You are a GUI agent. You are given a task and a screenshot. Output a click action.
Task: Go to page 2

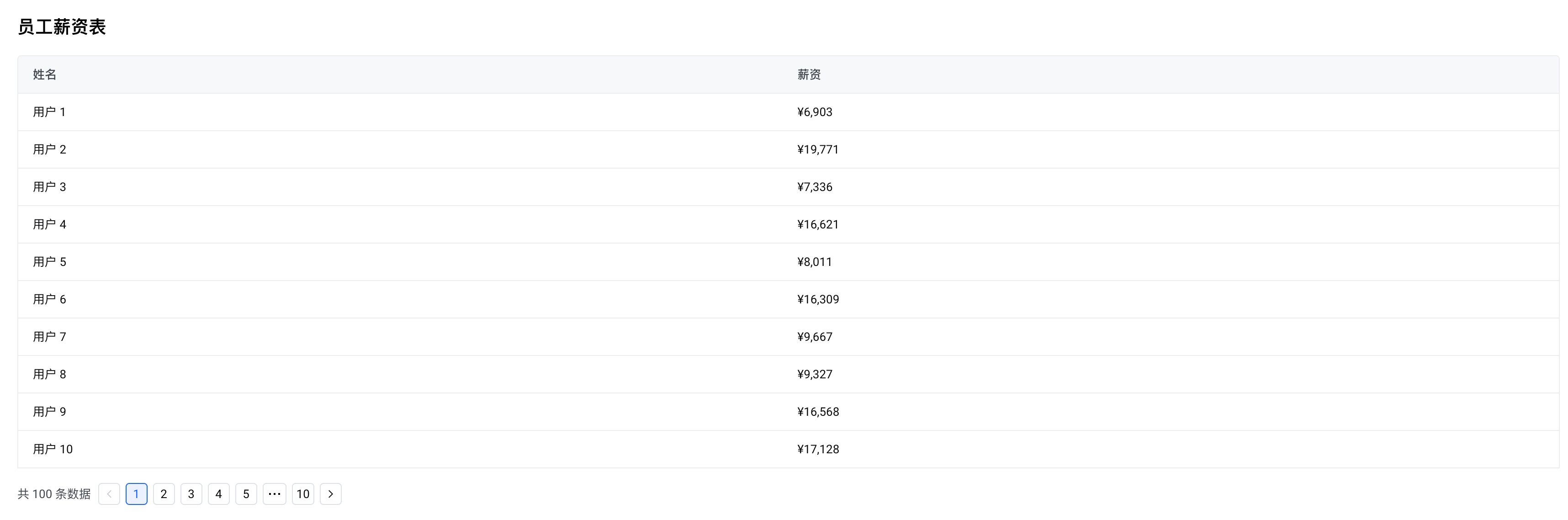[164, 494]
